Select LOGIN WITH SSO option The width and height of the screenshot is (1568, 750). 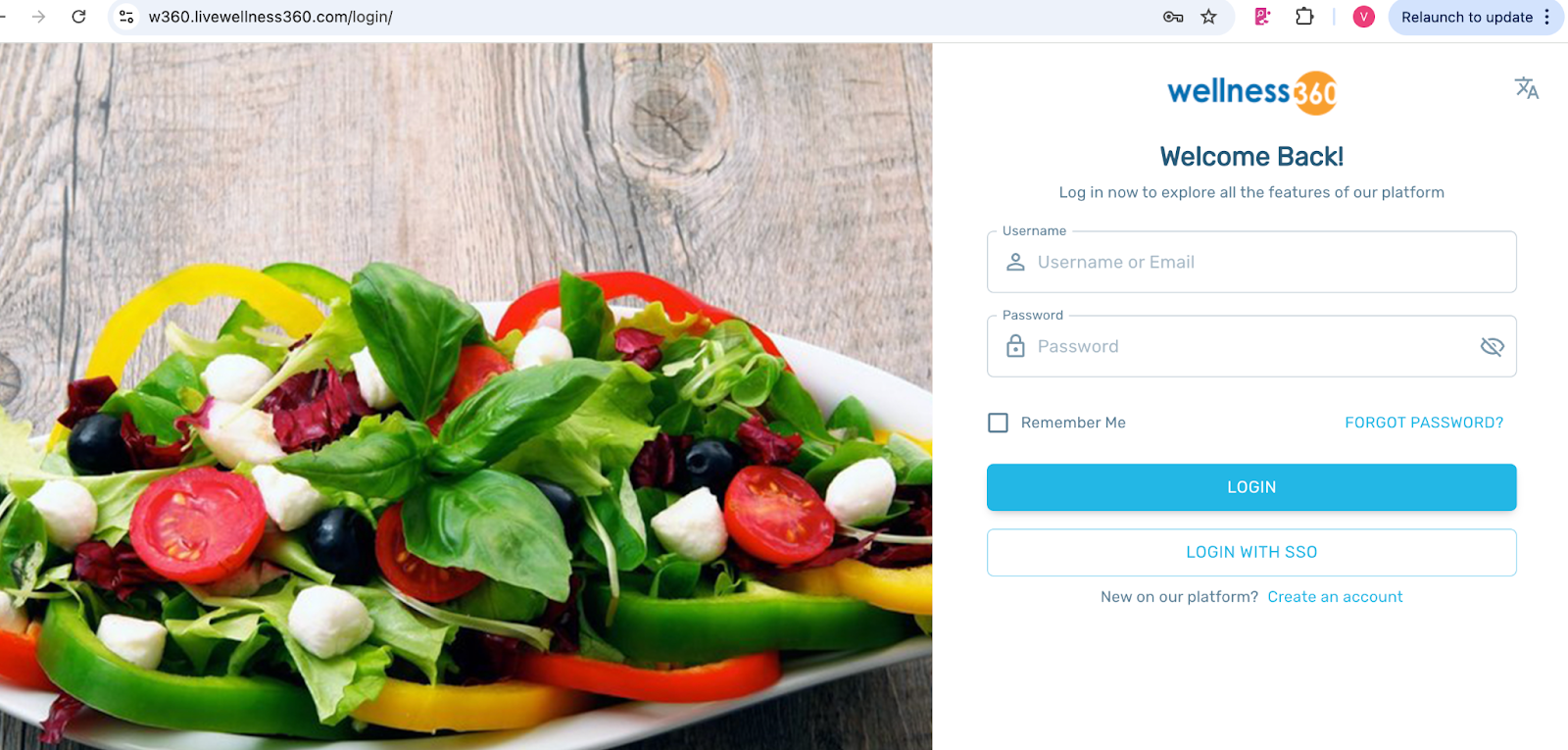[1251, 552]
